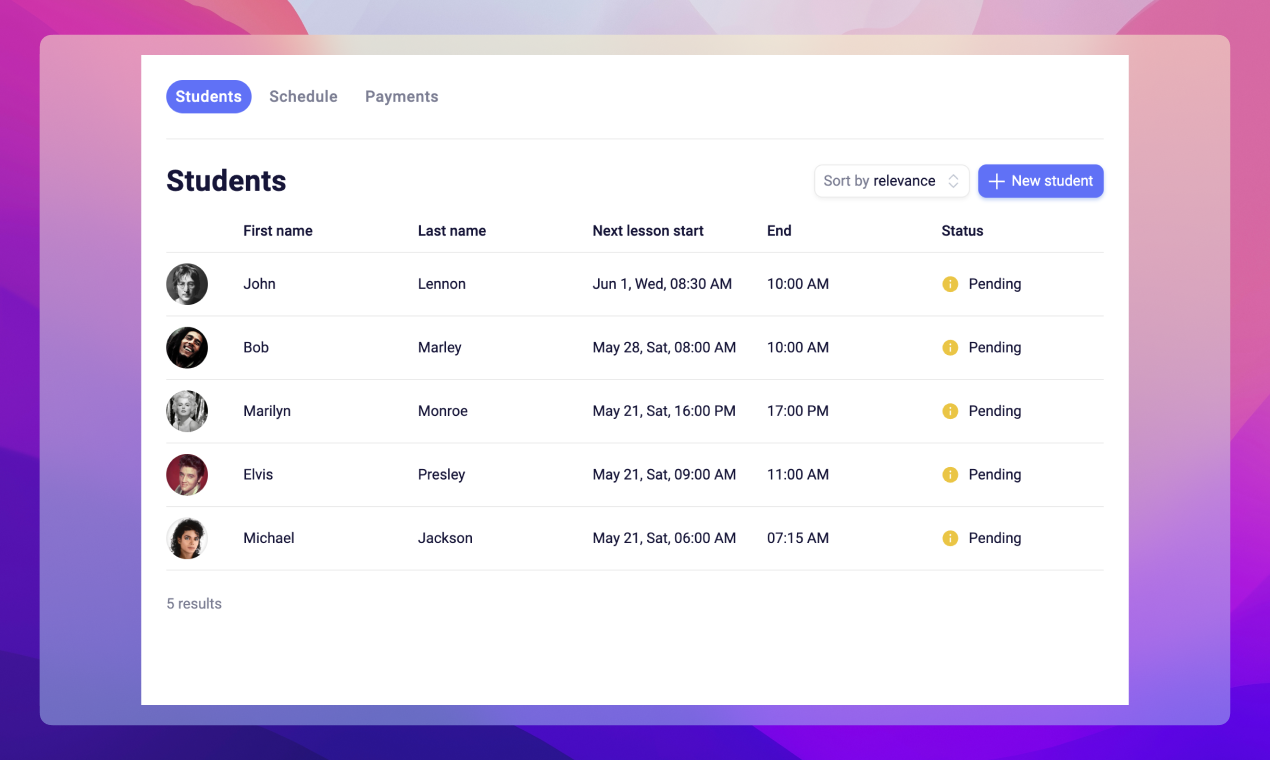Click the last name Jackson
The height and width of the screenshot is (760, 1270).
point(445,538)
